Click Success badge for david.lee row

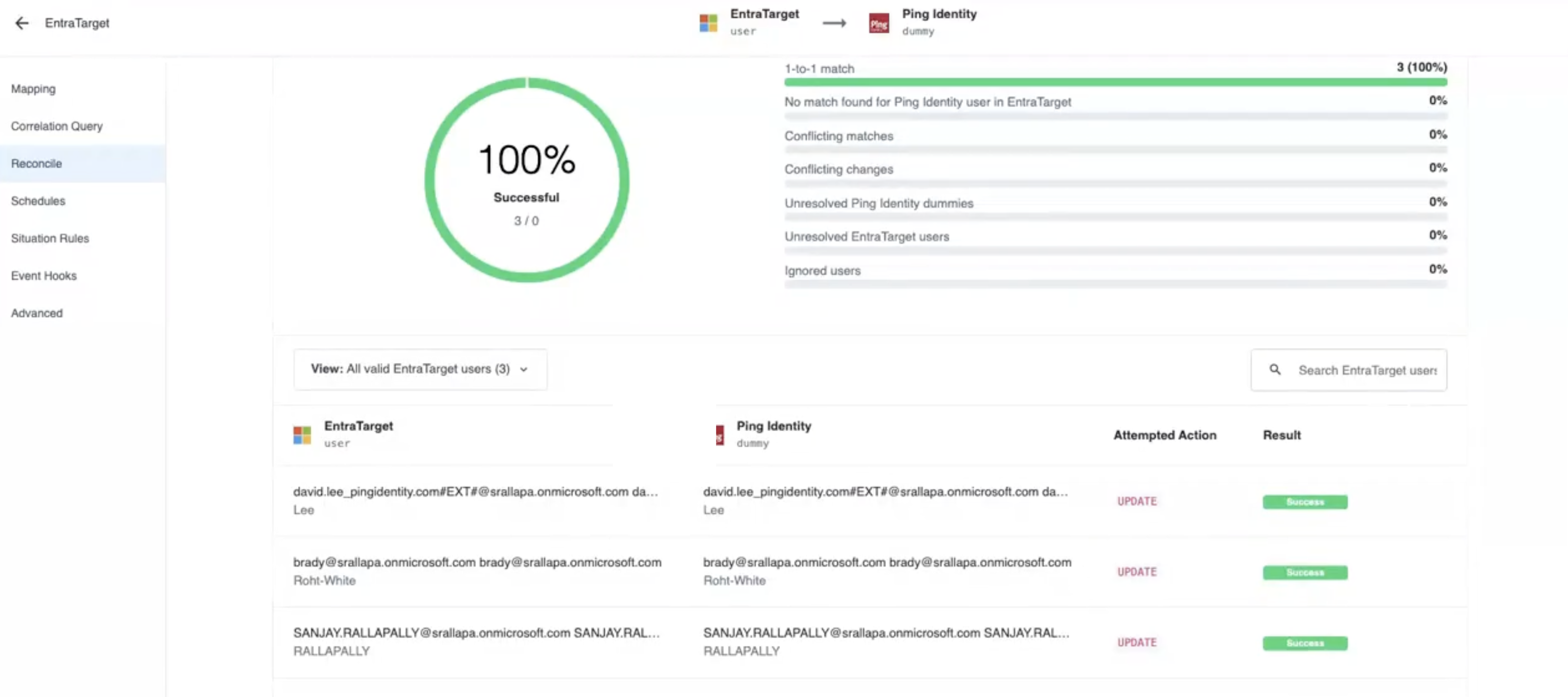point(1305,502)
